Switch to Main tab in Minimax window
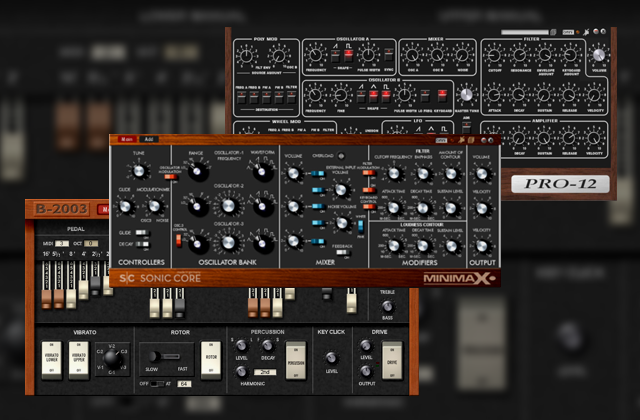The height and width of the screenshot is (420, 640). click(x=127, y=140)
